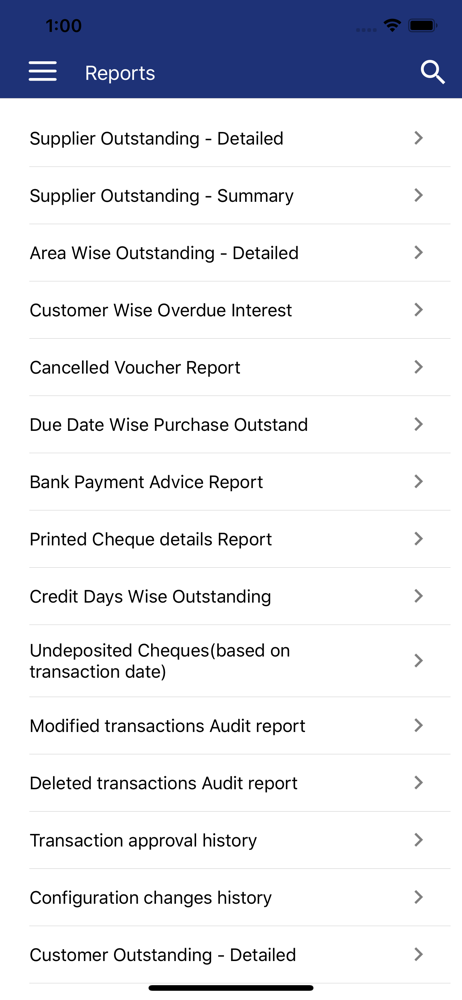Tap the arrow next to Customer Outstanding - Detailed

(419, 955)
